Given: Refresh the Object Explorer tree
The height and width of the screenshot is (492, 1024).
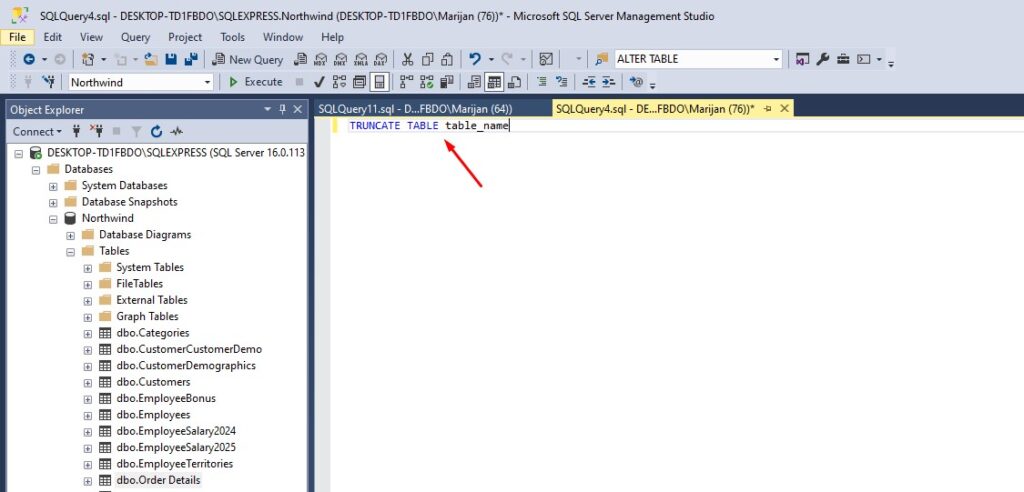Looking at the screenshot, I should [156, 131].
